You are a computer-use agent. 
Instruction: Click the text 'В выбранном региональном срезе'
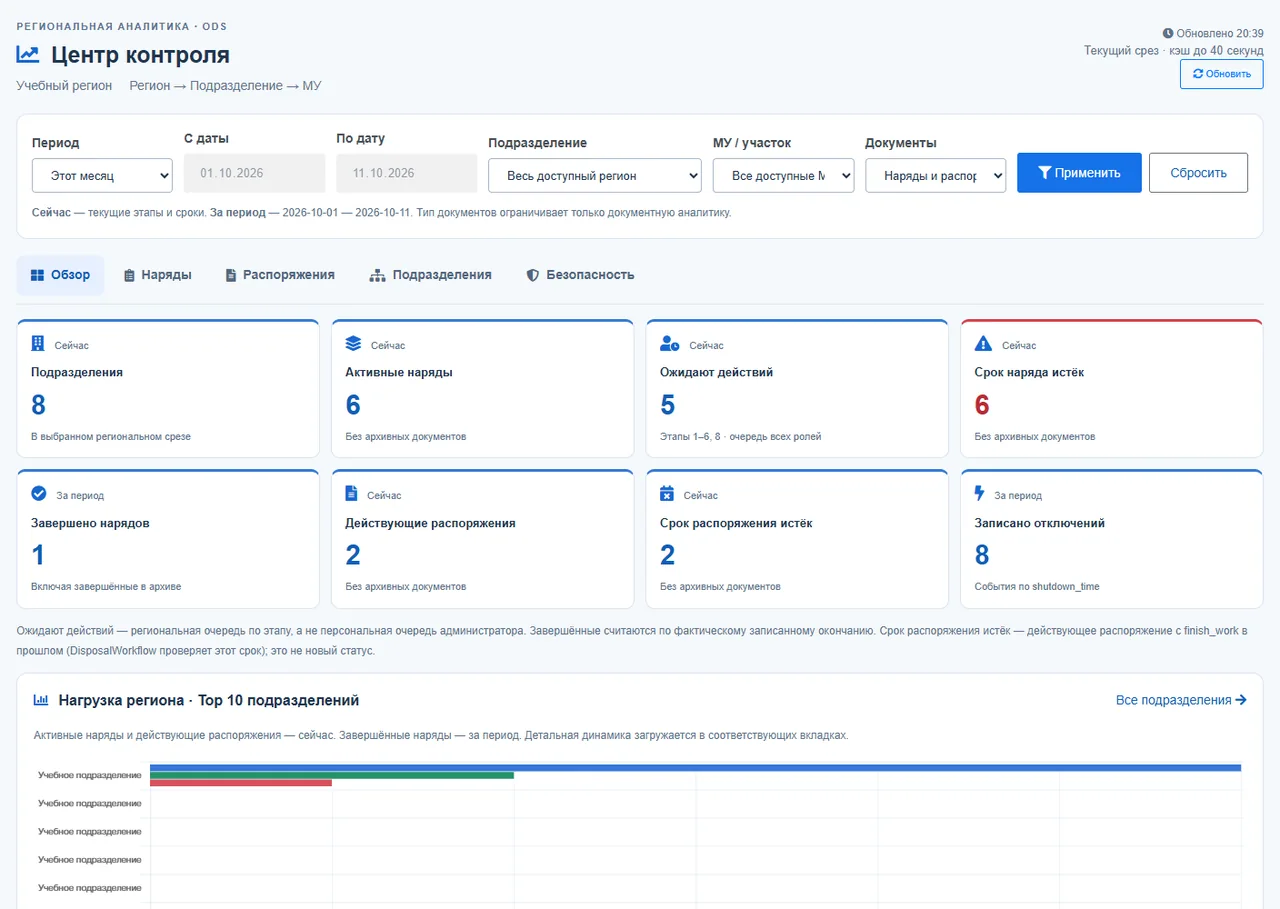click(111, 437)
